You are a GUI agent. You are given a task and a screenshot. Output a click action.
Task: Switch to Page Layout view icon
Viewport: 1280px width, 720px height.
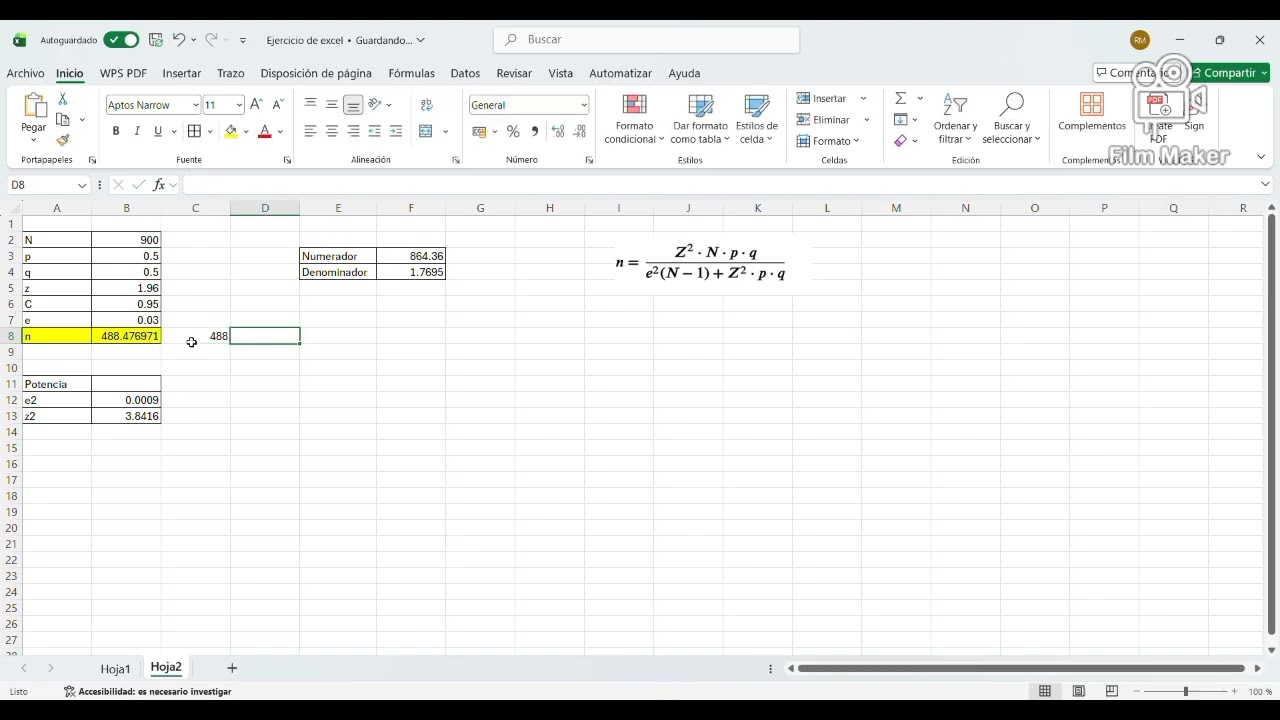(x=1078, y=691)
